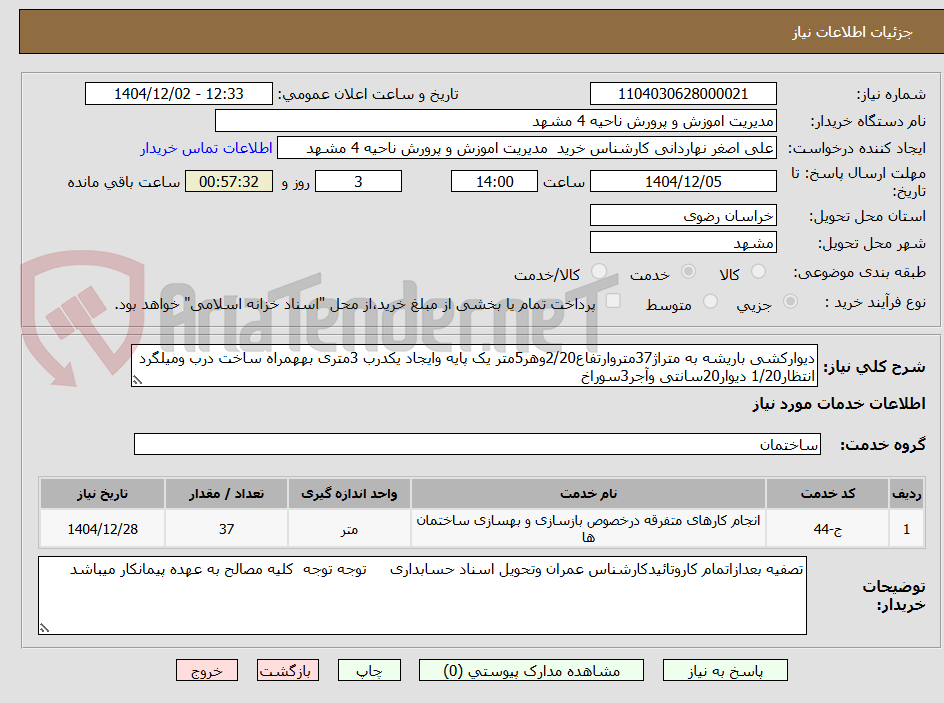944x703 pixels.
Task: Open buyer contact info link
Action: [206, 148]
